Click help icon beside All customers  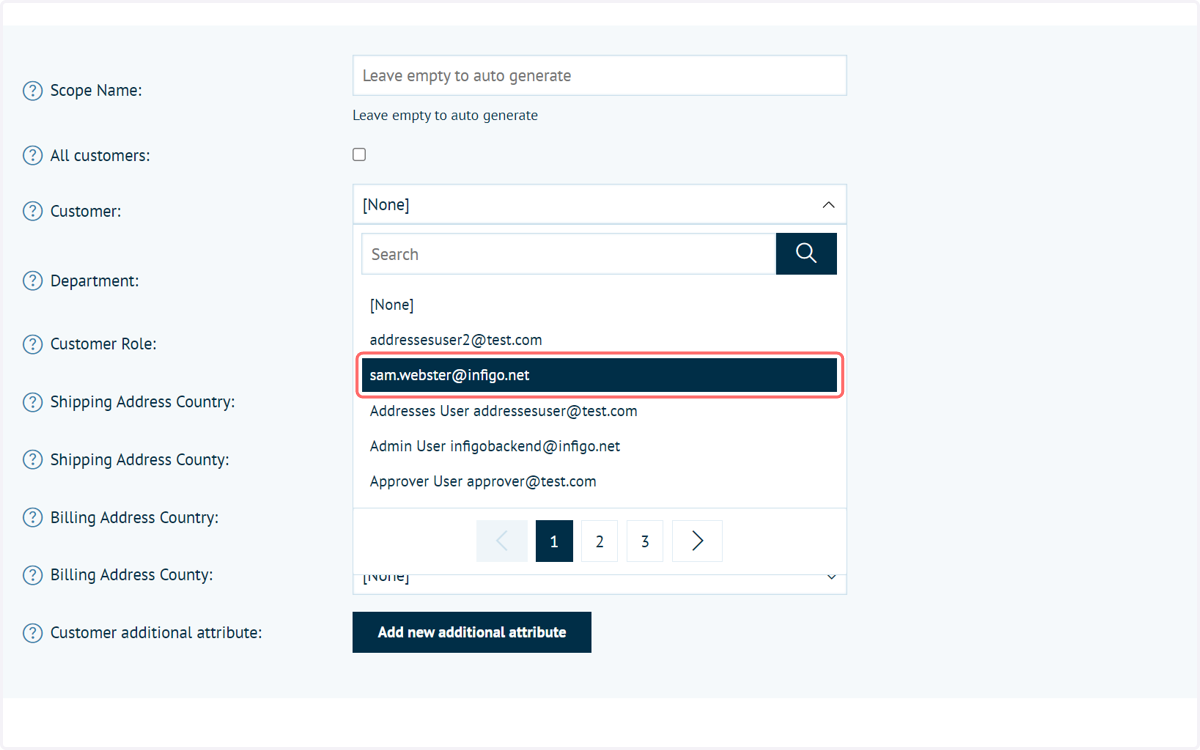pyautogui.click(x=33, y=156)
